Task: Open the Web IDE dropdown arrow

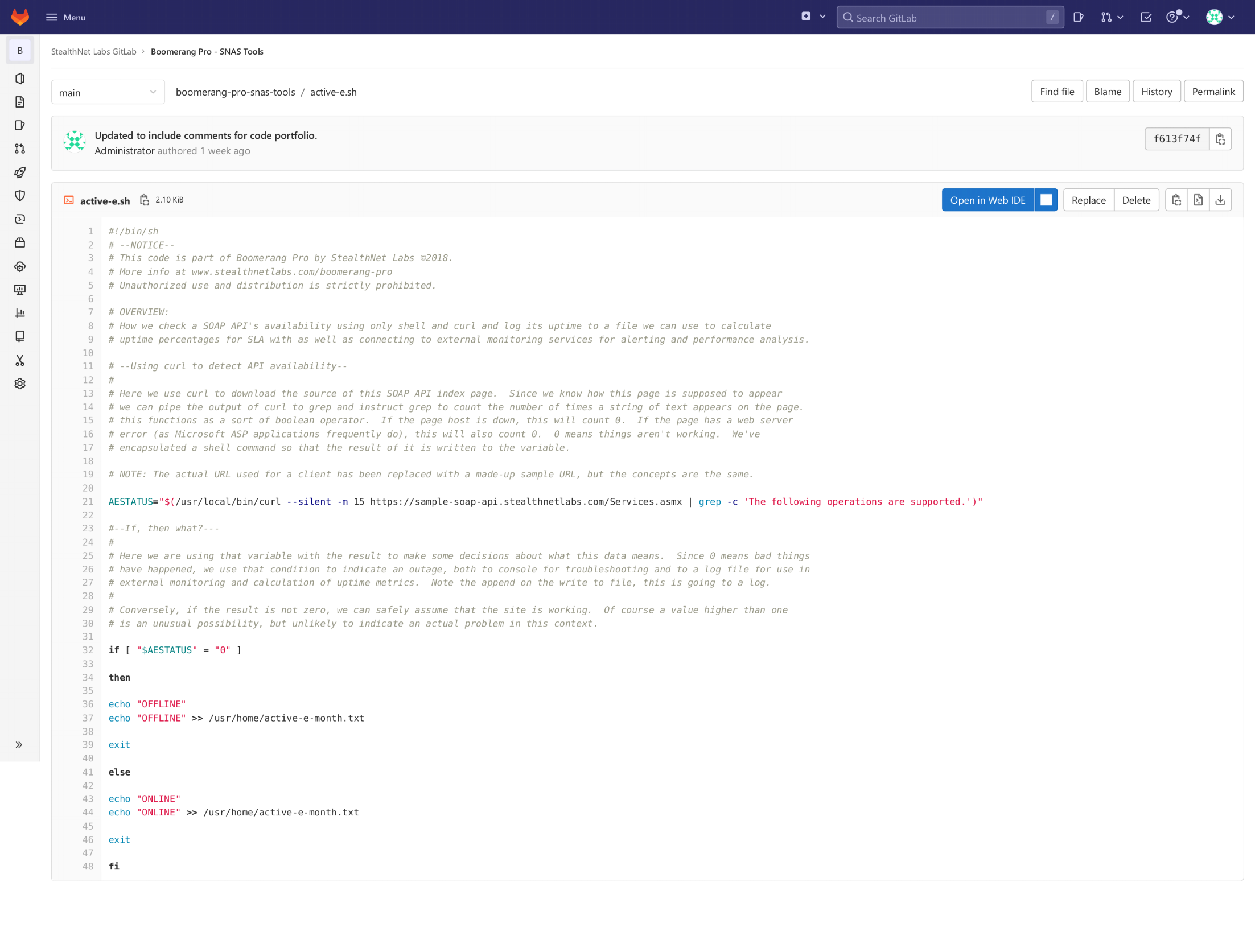Action: 1046,200
